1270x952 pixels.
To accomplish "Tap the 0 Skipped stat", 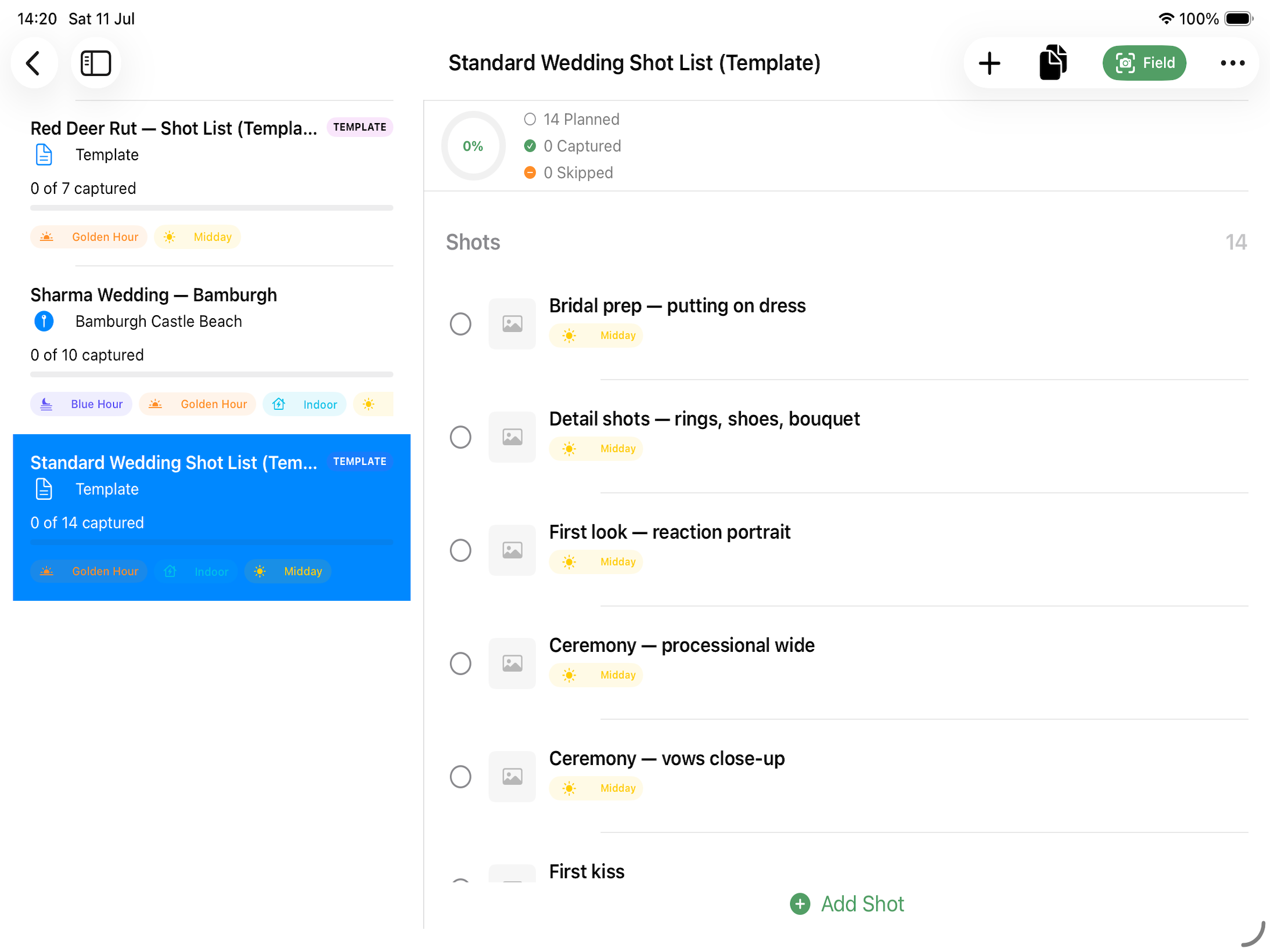I will tap(569, 172).
